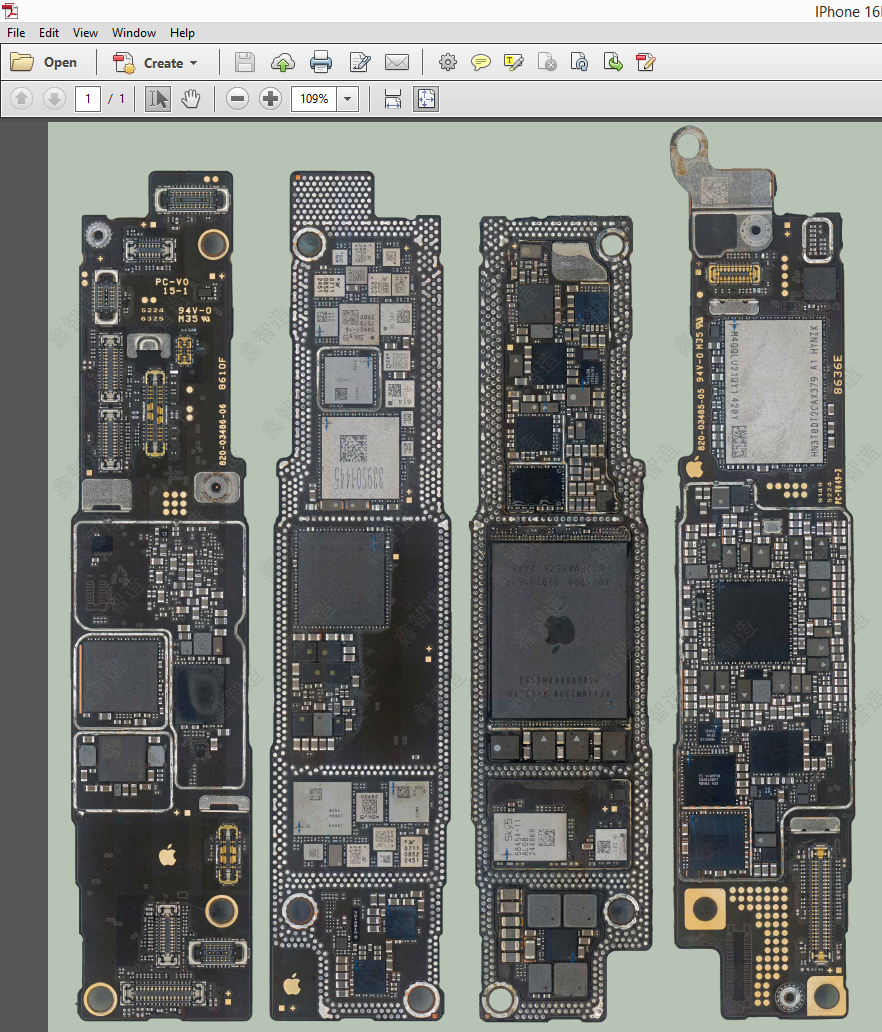
Task: Expand the Create dropdown menu
Action: click(193, 63)
